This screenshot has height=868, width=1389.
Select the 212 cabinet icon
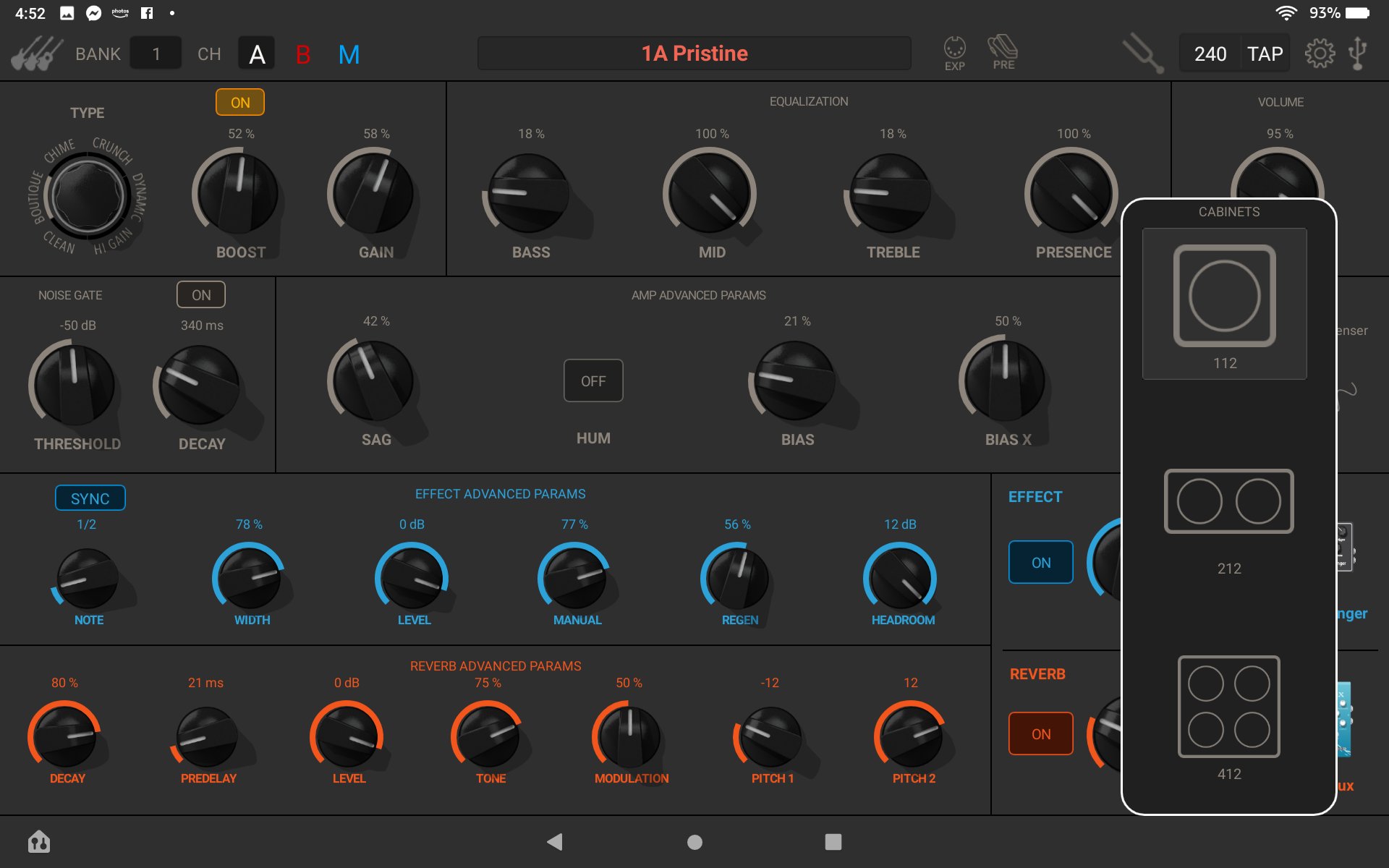1228,501
